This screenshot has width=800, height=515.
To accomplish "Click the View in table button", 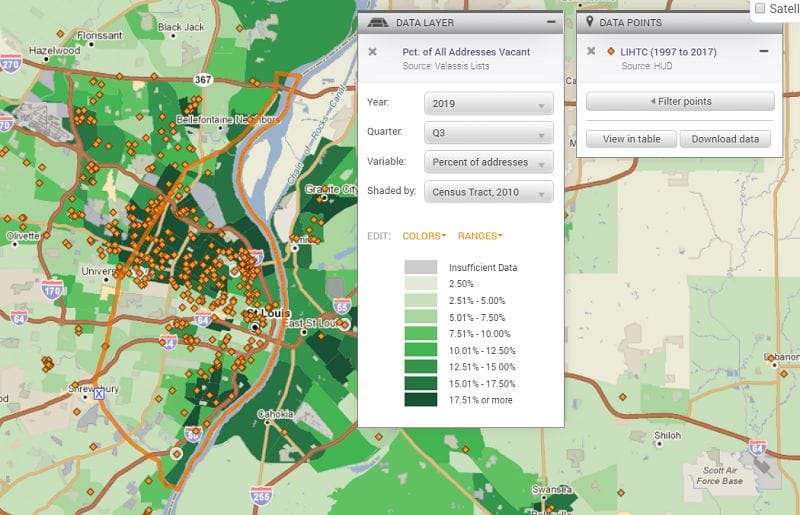I will (631, 139).
